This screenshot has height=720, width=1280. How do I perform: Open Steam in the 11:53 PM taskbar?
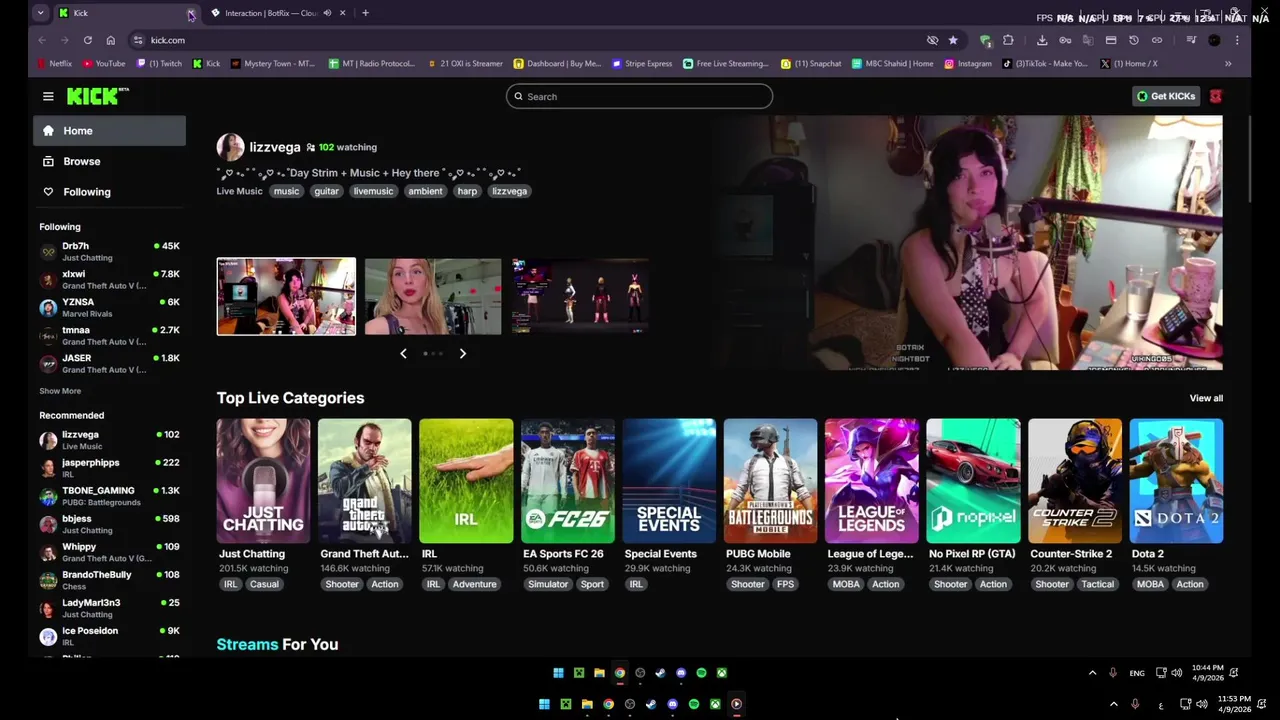coord(651,704)
